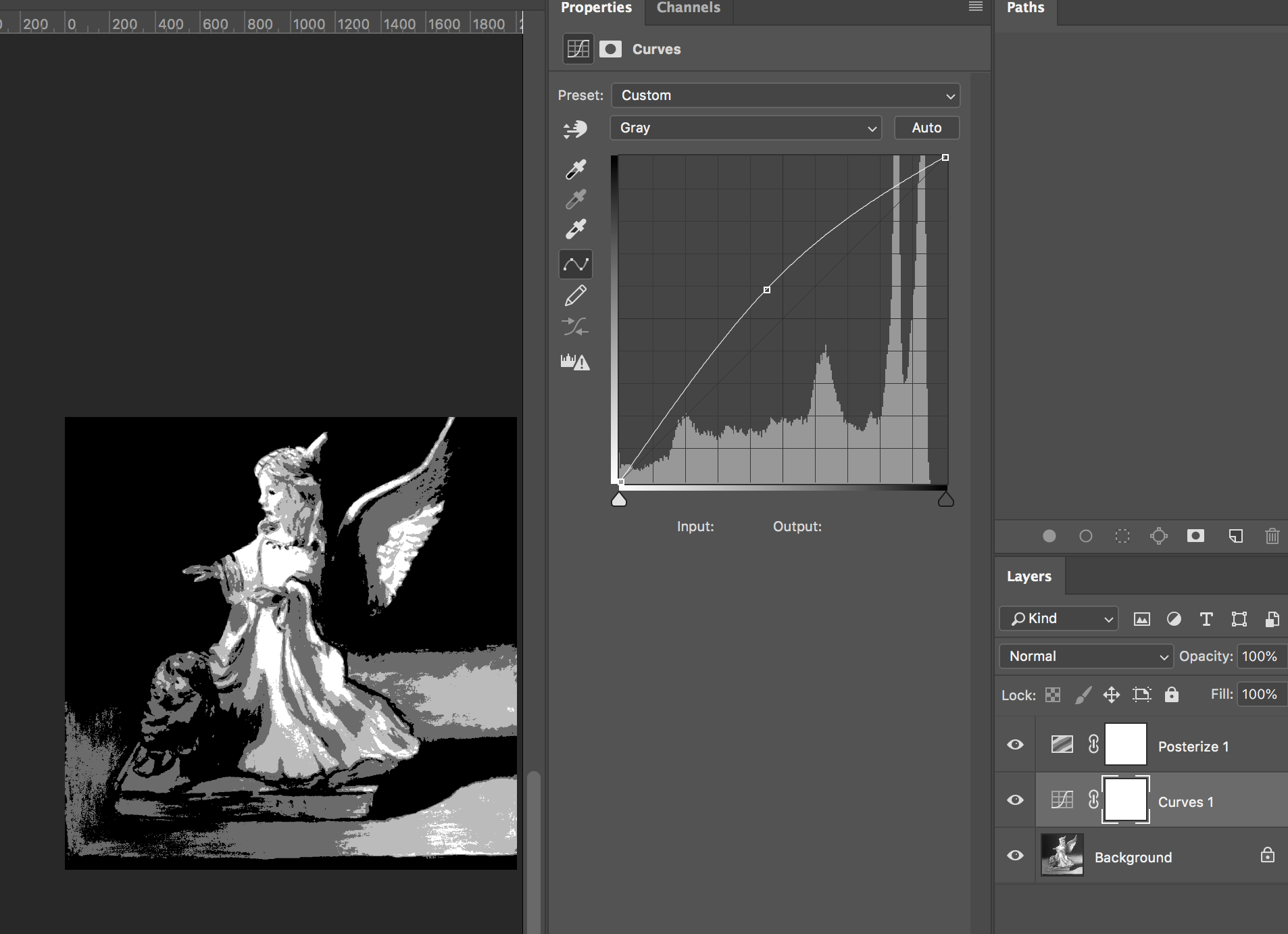Viewport: 1288px width, 934px height.
Task: Select the on-image targeted adjustment tool
Action: 576,128
